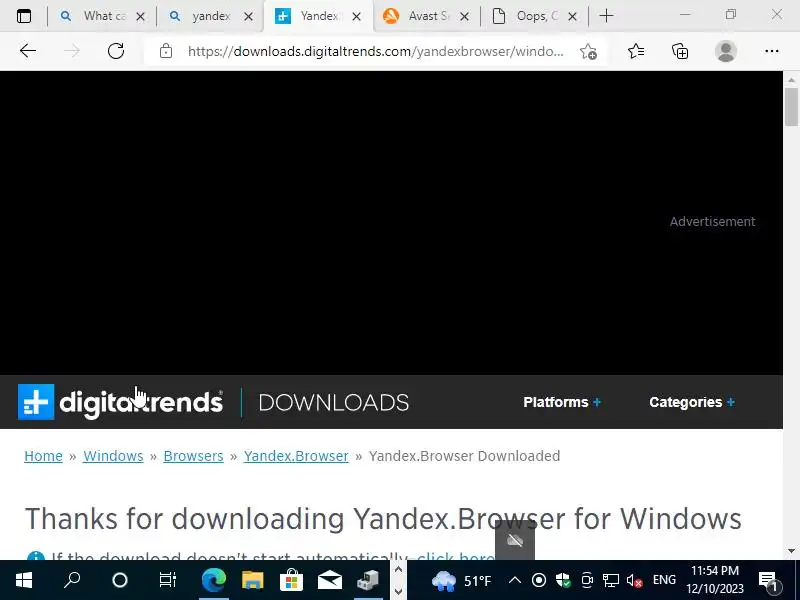Open the Favorites list
Image resolution: width=800 pixels, height=600 pixels.
point(636,51)
